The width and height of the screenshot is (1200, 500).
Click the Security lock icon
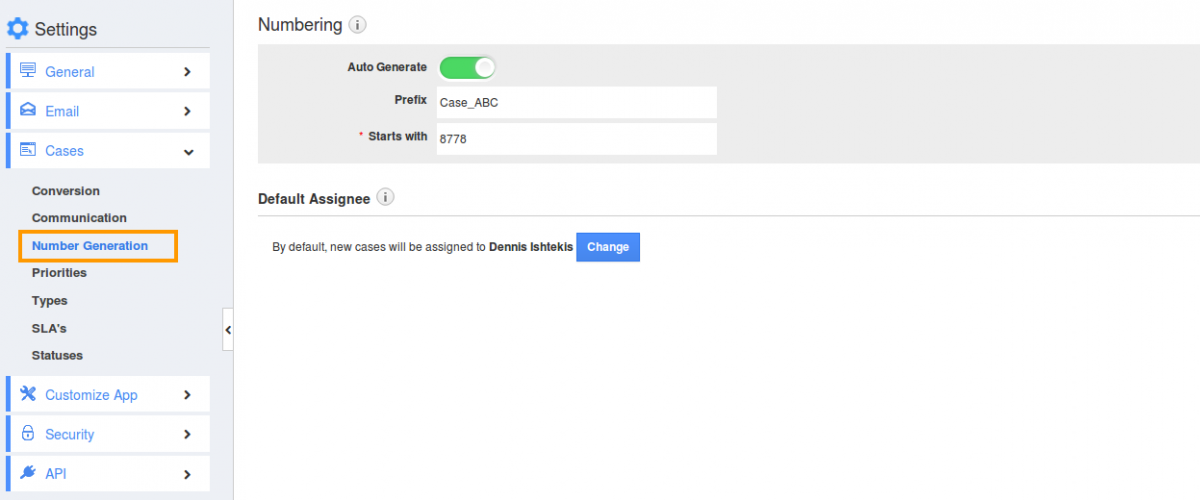click(28, 434)
